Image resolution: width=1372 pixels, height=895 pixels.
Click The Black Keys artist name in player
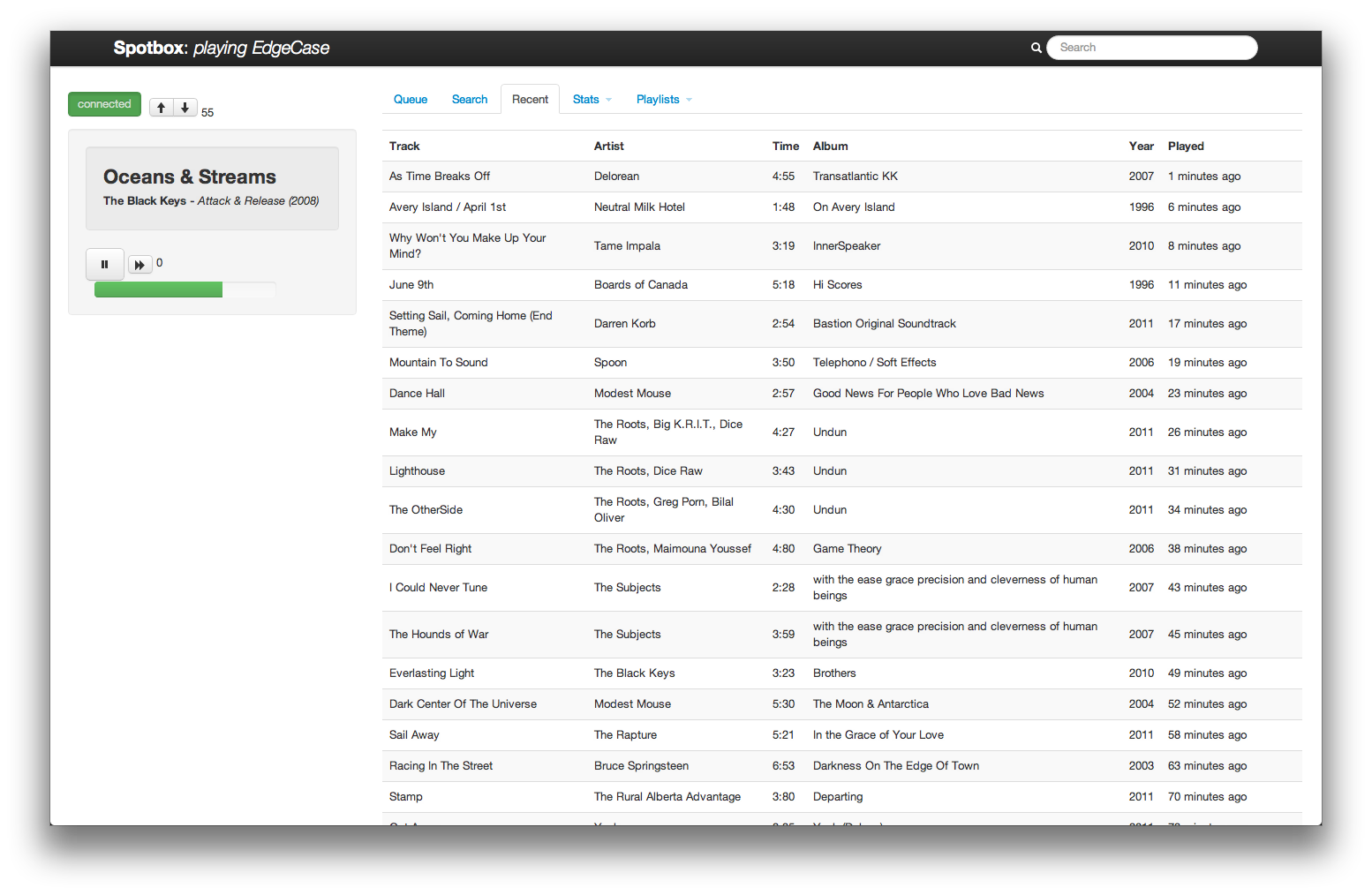(x=145, y=201)
